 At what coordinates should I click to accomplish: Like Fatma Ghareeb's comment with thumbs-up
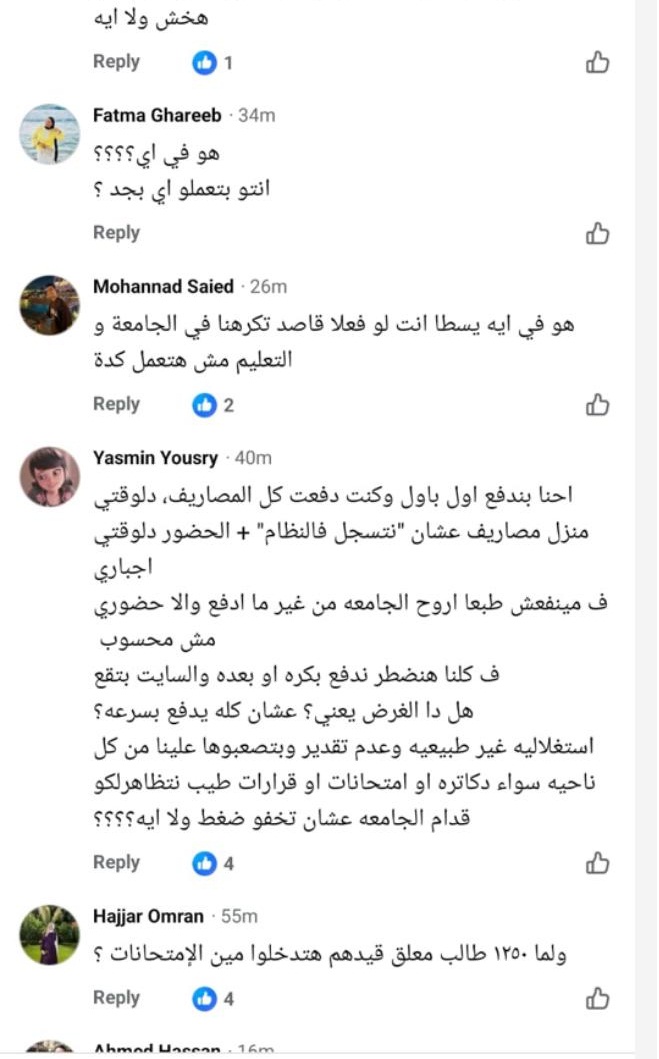[597, 234]
